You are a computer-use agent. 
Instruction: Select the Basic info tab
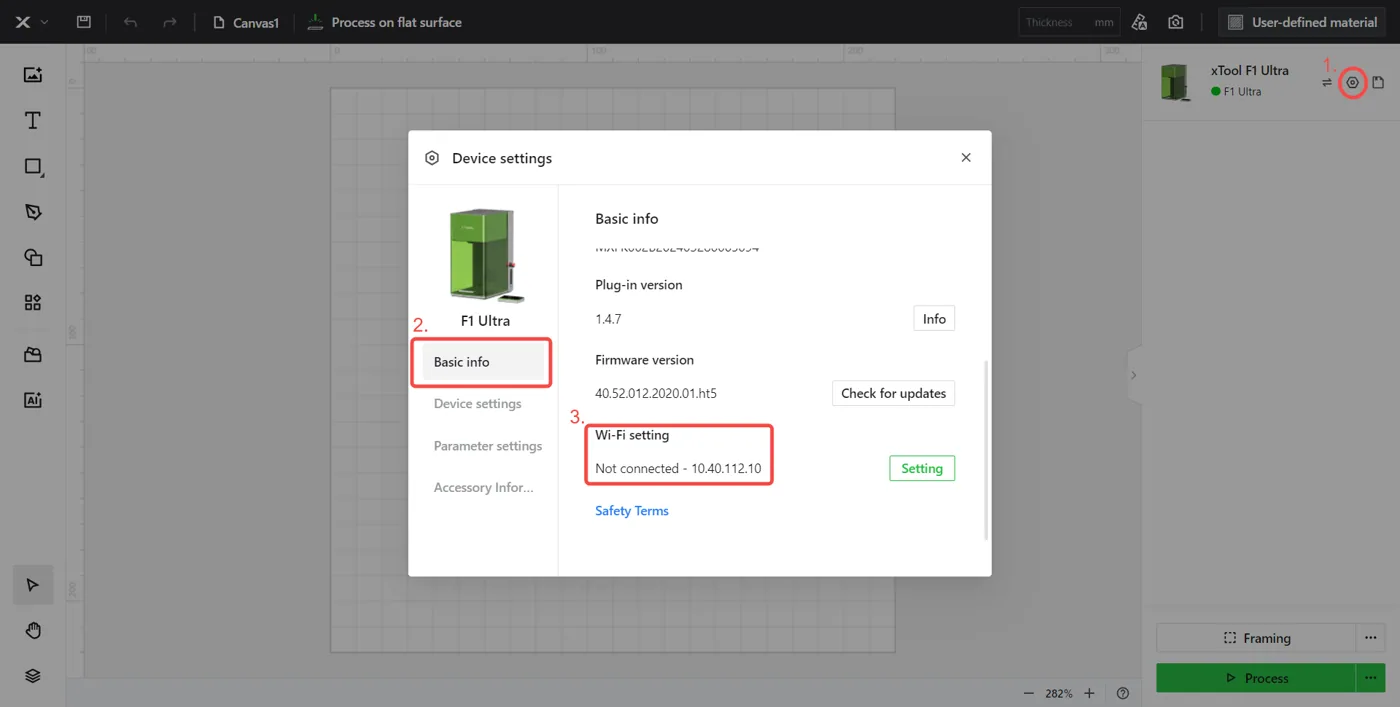tap(483, 362)
